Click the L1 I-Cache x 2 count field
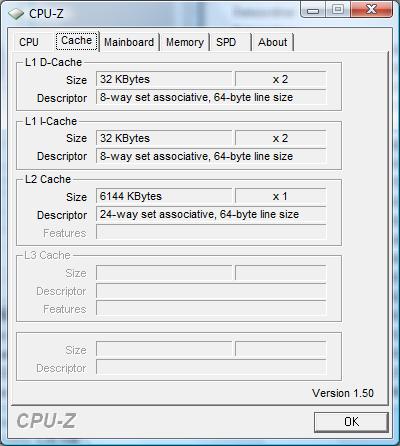Screen dimensions: 400x446 (280, 138)
